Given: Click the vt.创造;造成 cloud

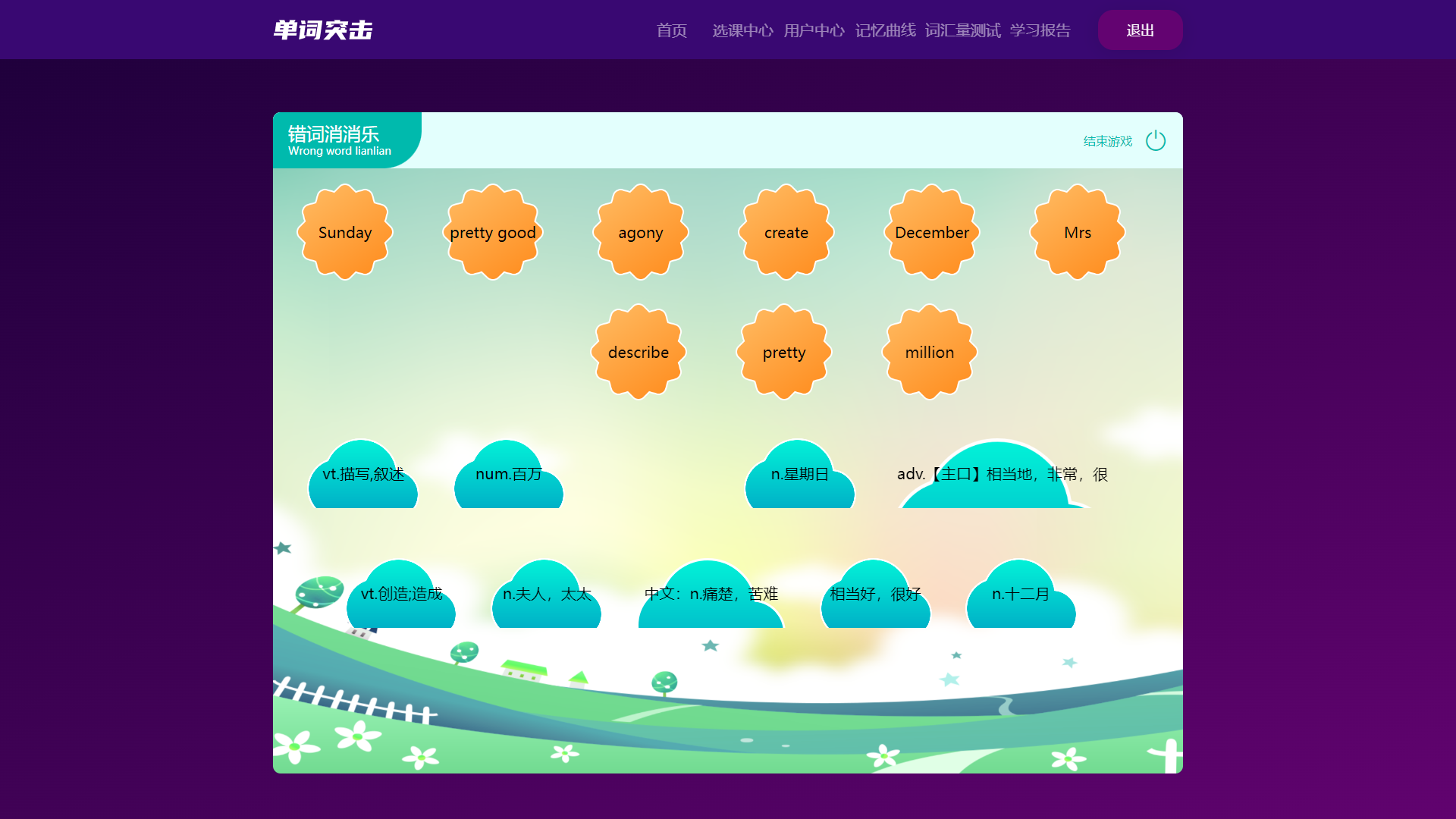Looking at the screenshot, I should coord(401,598).
